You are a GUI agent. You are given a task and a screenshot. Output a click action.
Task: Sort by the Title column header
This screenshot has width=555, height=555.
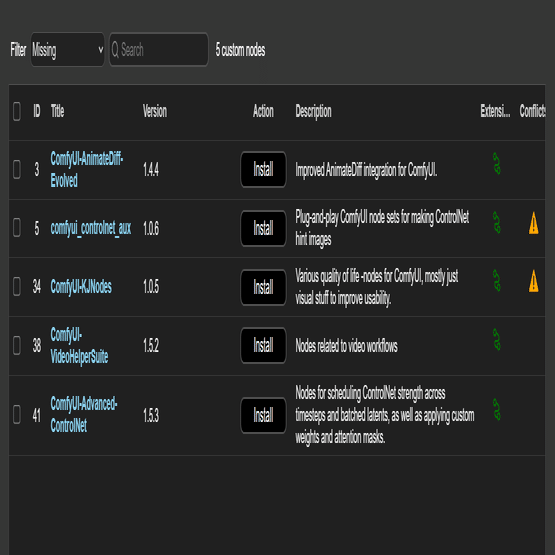pyautogui.click(x=57, y=111)
